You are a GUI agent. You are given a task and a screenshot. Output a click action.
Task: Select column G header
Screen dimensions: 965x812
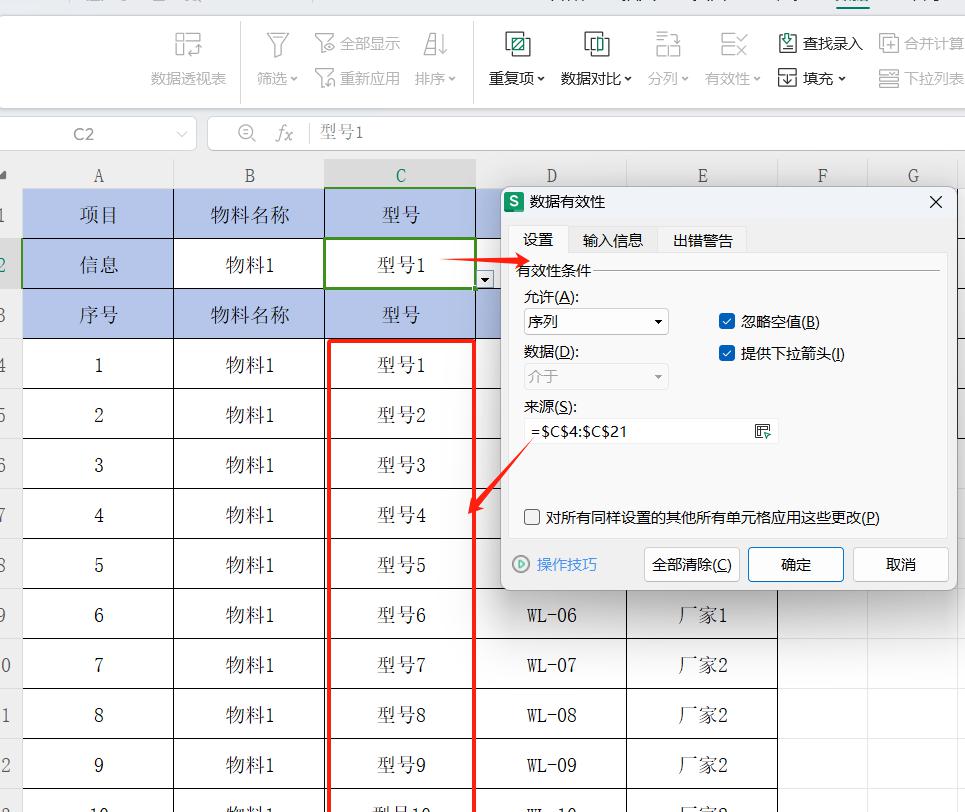pyautogui.click(x=913, y=175)
